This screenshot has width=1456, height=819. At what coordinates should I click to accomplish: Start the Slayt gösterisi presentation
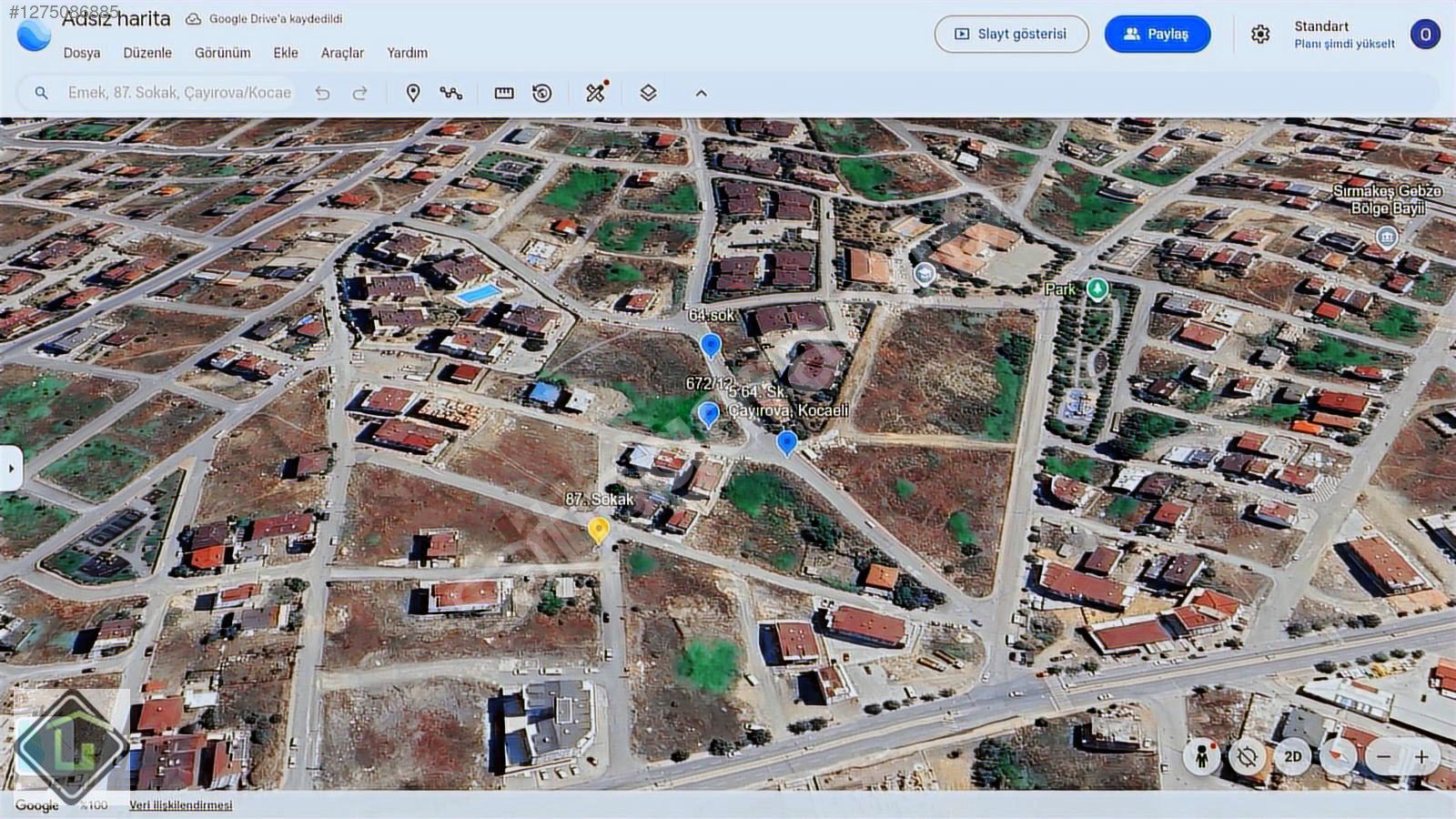(x=1011, y=35)
